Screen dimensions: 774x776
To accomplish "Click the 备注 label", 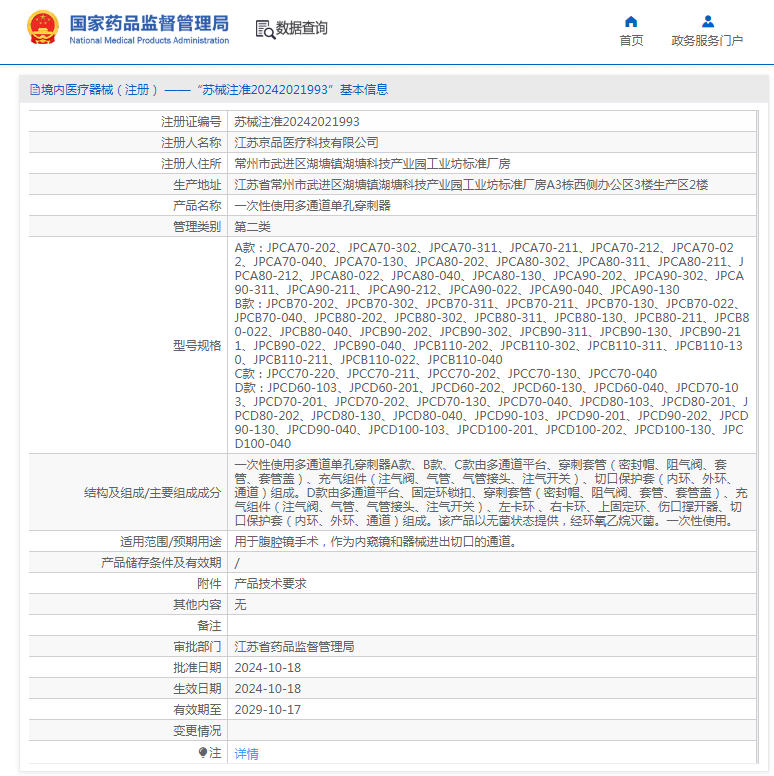I will [209, 626].
